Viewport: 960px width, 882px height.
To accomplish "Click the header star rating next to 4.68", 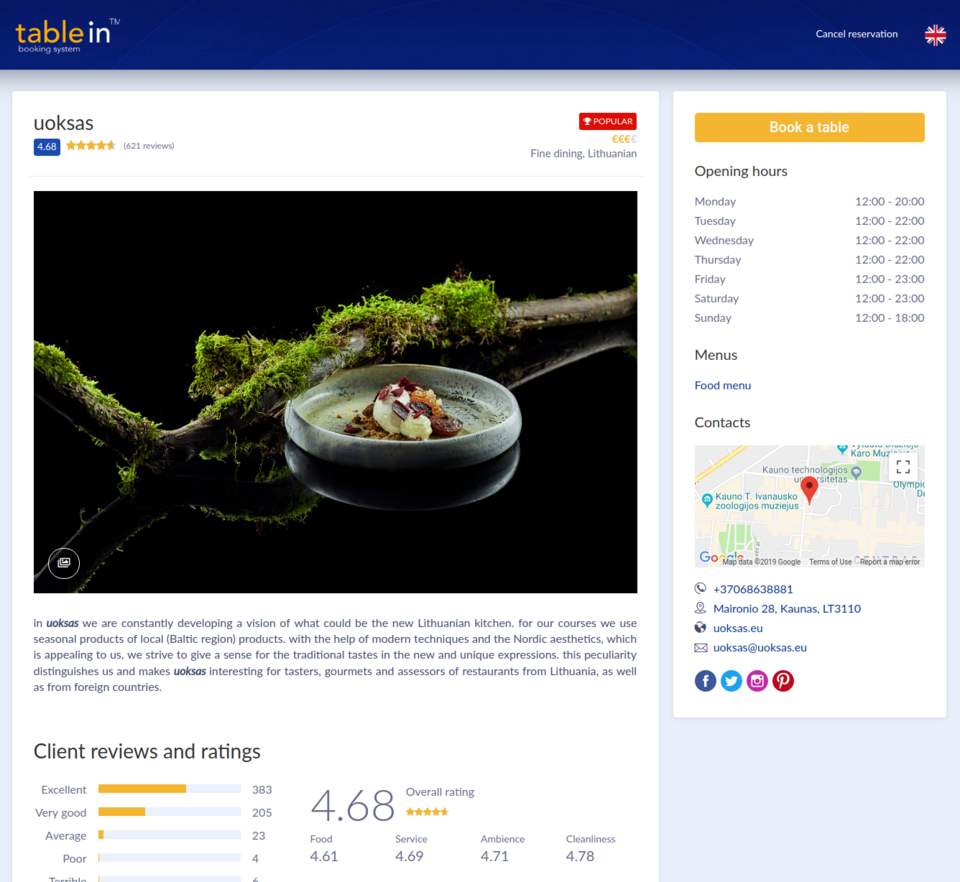I will 91,146.
